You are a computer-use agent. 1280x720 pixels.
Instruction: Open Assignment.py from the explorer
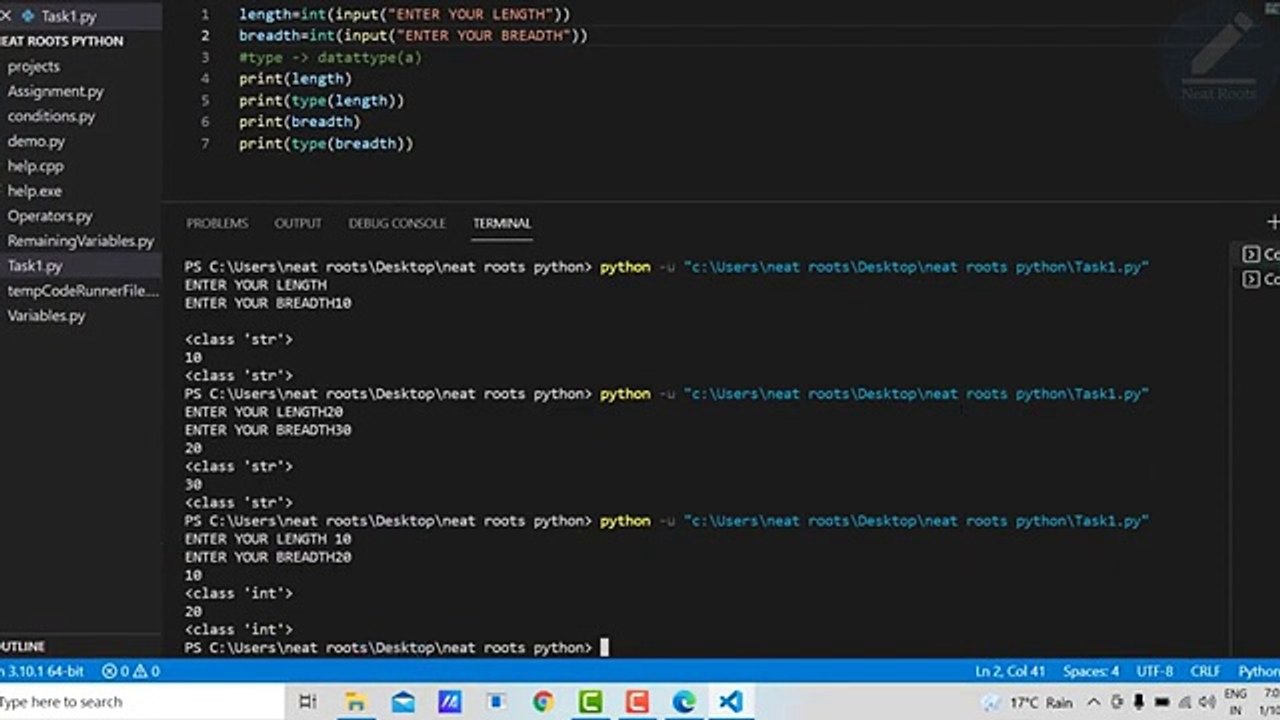coord(55,91)
